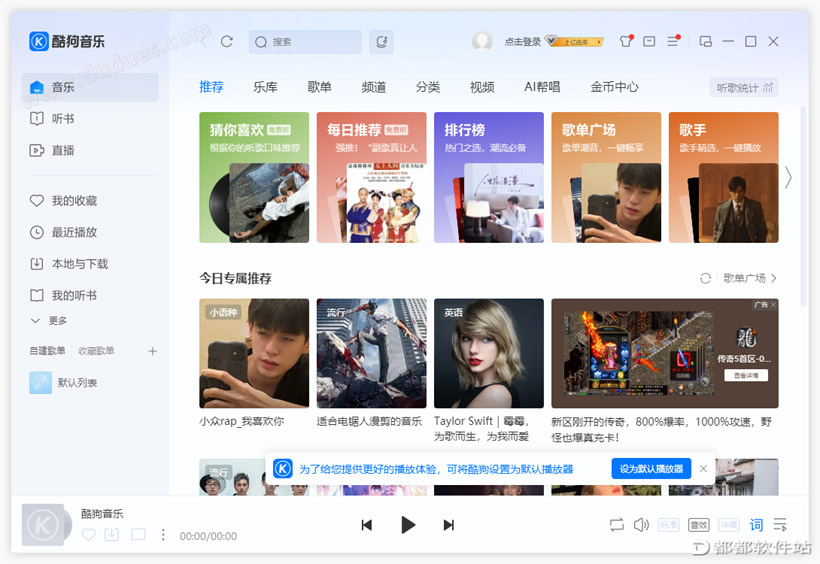
Task: Like the current song heart icon
Action: point(89,535)
